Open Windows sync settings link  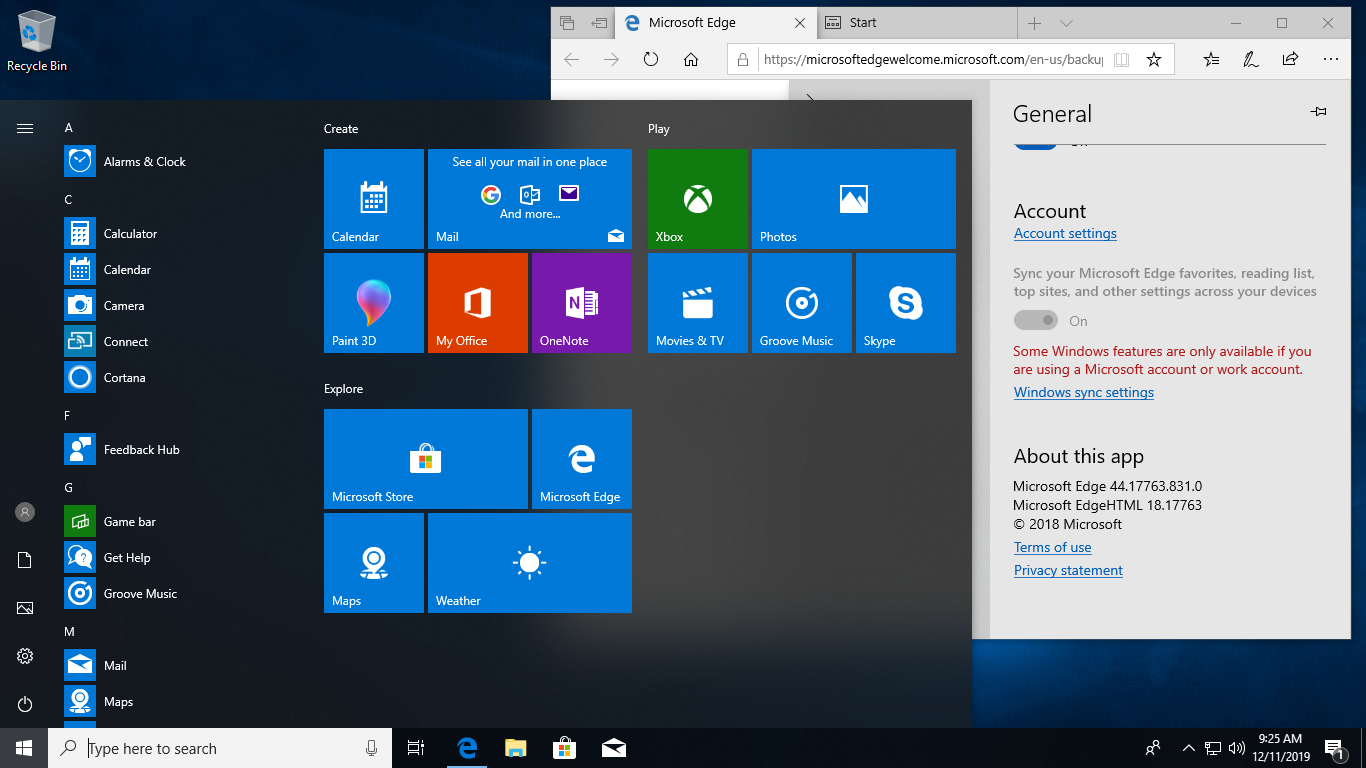click(x=1084, y=392)
